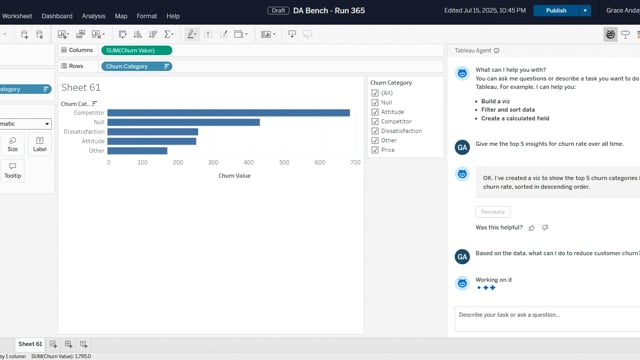Click the Describe your task input field
640x360 pixels.
point(547,319)
